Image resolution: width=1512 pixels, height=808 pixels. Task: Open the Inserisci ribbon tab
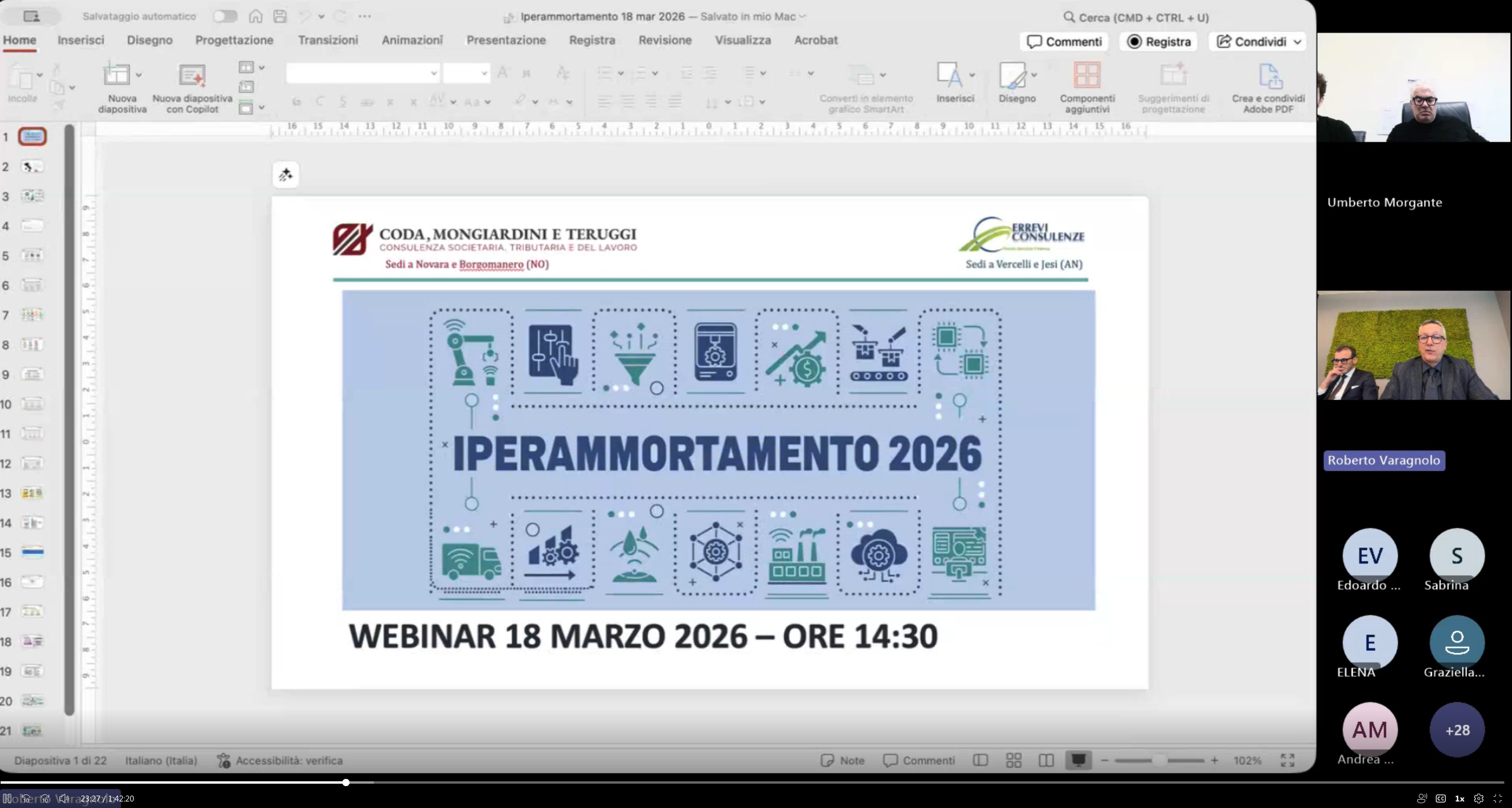pyautogui.click(x=81, y=40)
